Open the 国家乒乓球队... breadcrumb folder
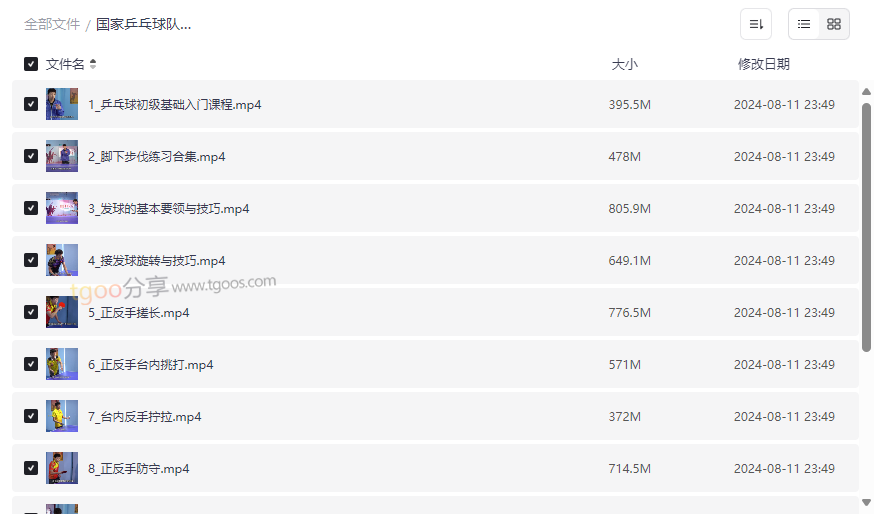 pyautogui.click(x=144, y=25)
